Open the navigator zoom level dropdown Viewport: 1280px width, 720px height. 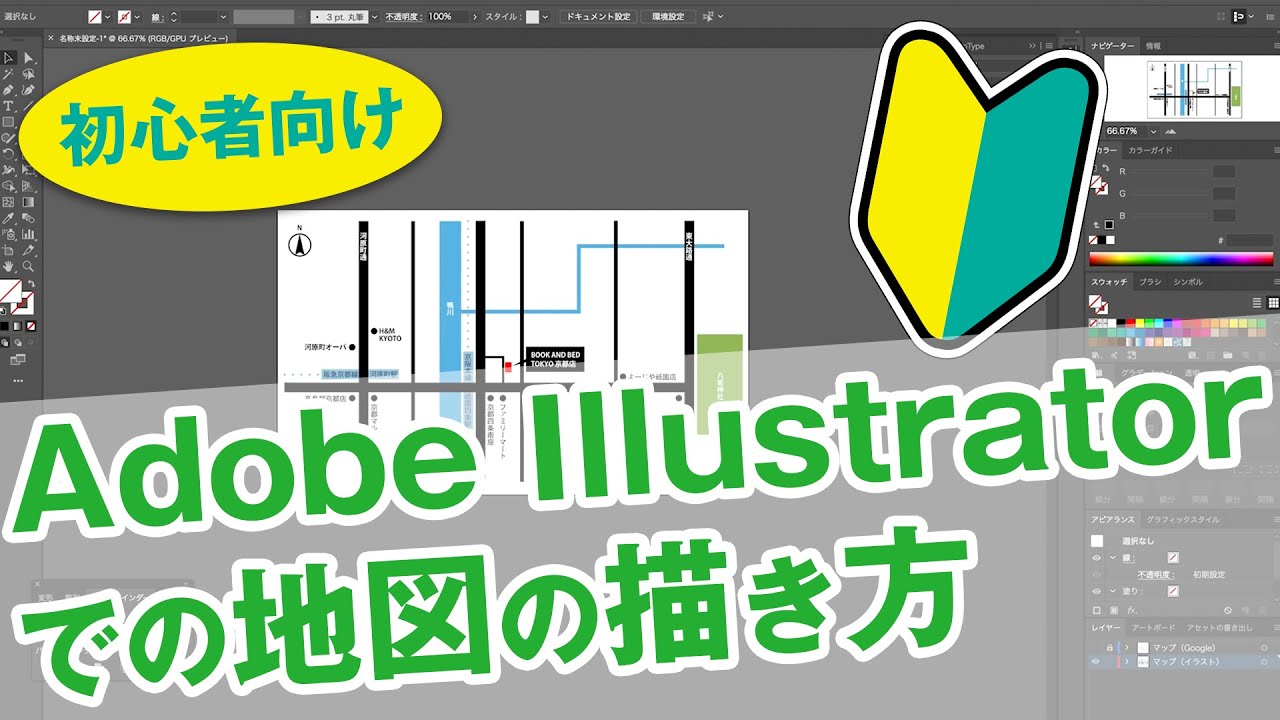1153,131
